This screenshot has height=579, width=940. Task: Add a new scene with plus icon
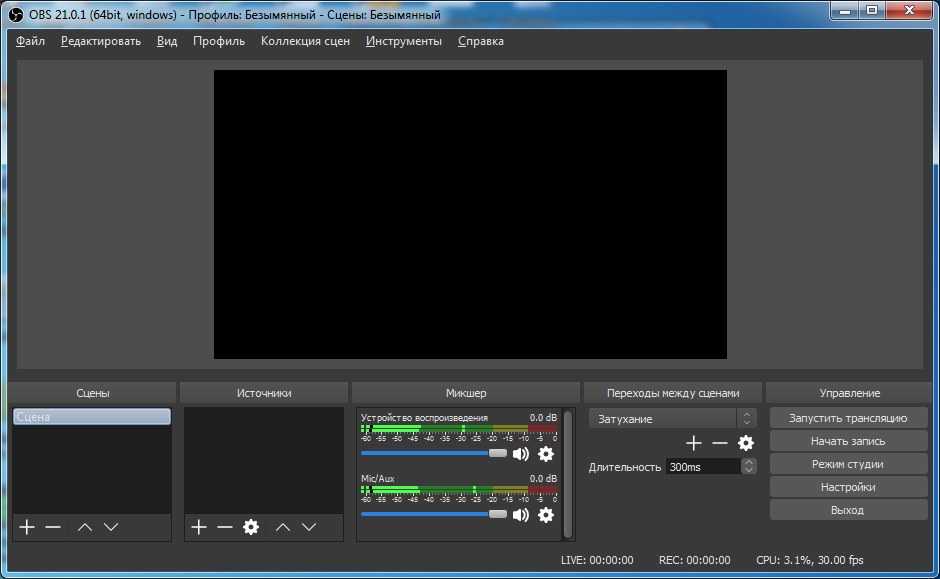pyautogui.click(x=27, y=527)
